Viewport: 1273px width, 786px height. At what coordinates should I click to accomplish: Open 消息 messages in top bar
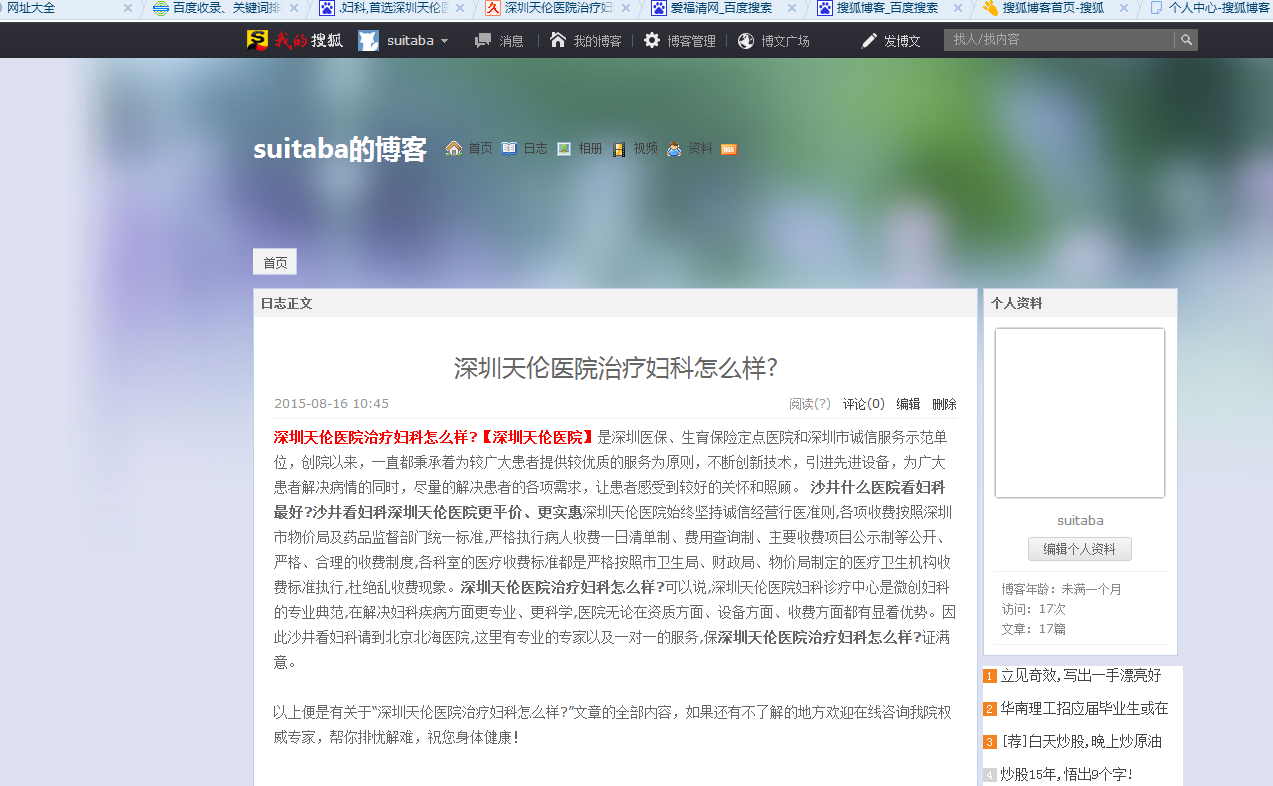pyautogui.click(x=499, y=41)
